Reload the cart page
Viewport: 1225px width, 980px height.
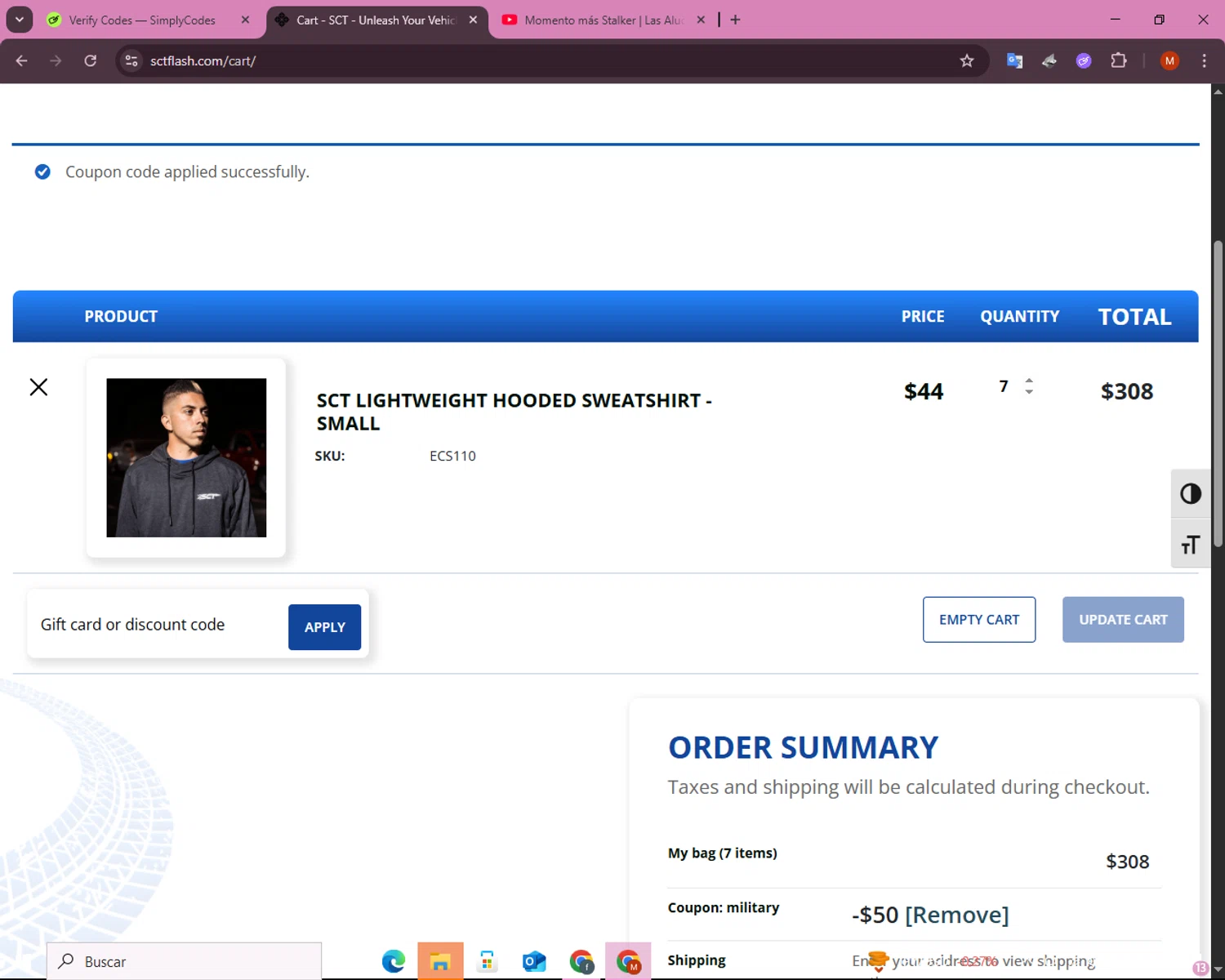tap(91, 60)
